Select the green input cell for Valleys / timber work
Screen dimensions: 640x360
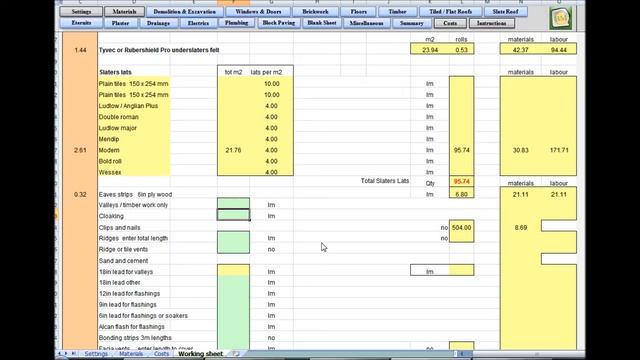pyautogui.click(x=233, y=204)
